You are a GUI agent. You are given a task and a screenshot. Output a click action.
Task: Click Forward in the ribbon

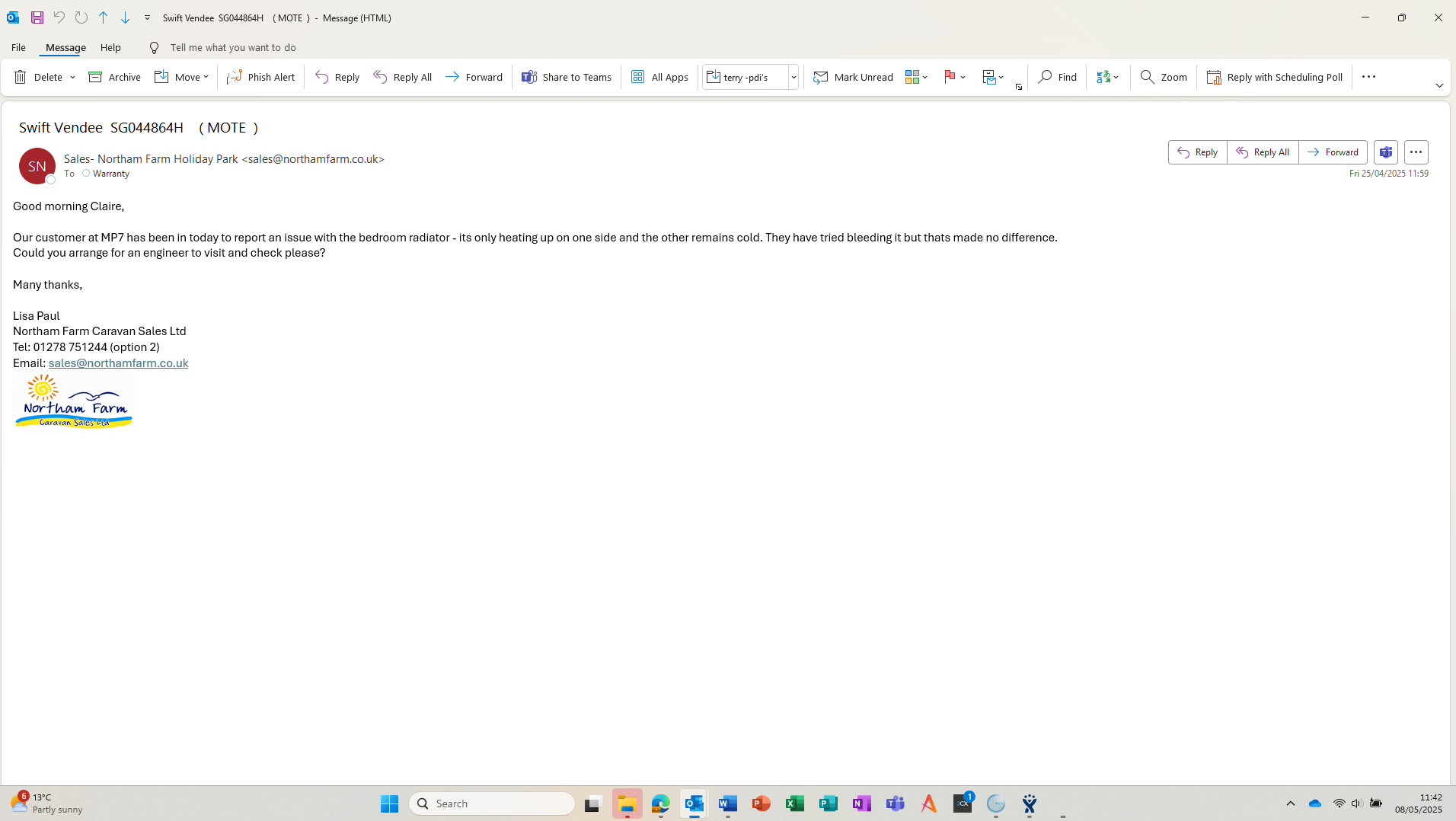pyautogui.click(x=474, y=77)
